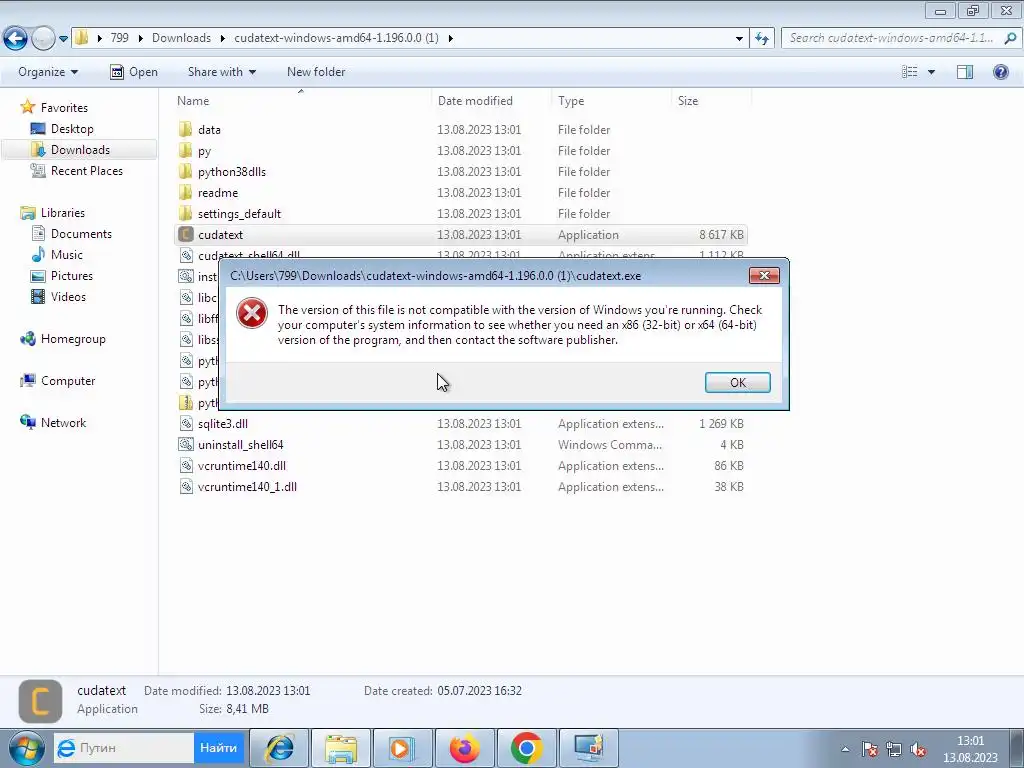Open the Windows Start menu
The image size is (1024, 768).
pos(26,748)
